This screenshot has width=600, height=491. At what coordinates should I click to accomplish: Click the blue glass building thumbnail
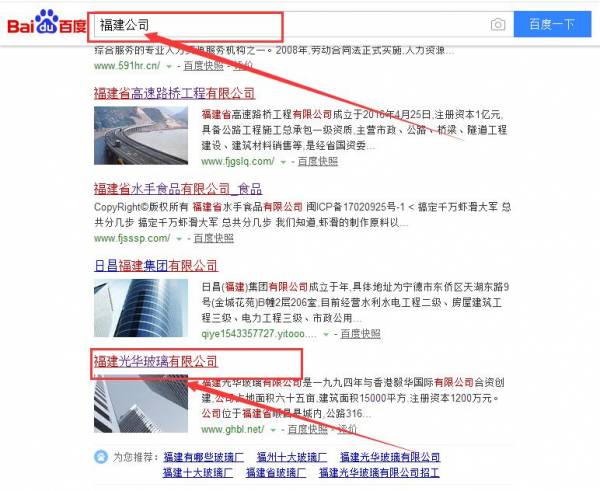[141, 308]
